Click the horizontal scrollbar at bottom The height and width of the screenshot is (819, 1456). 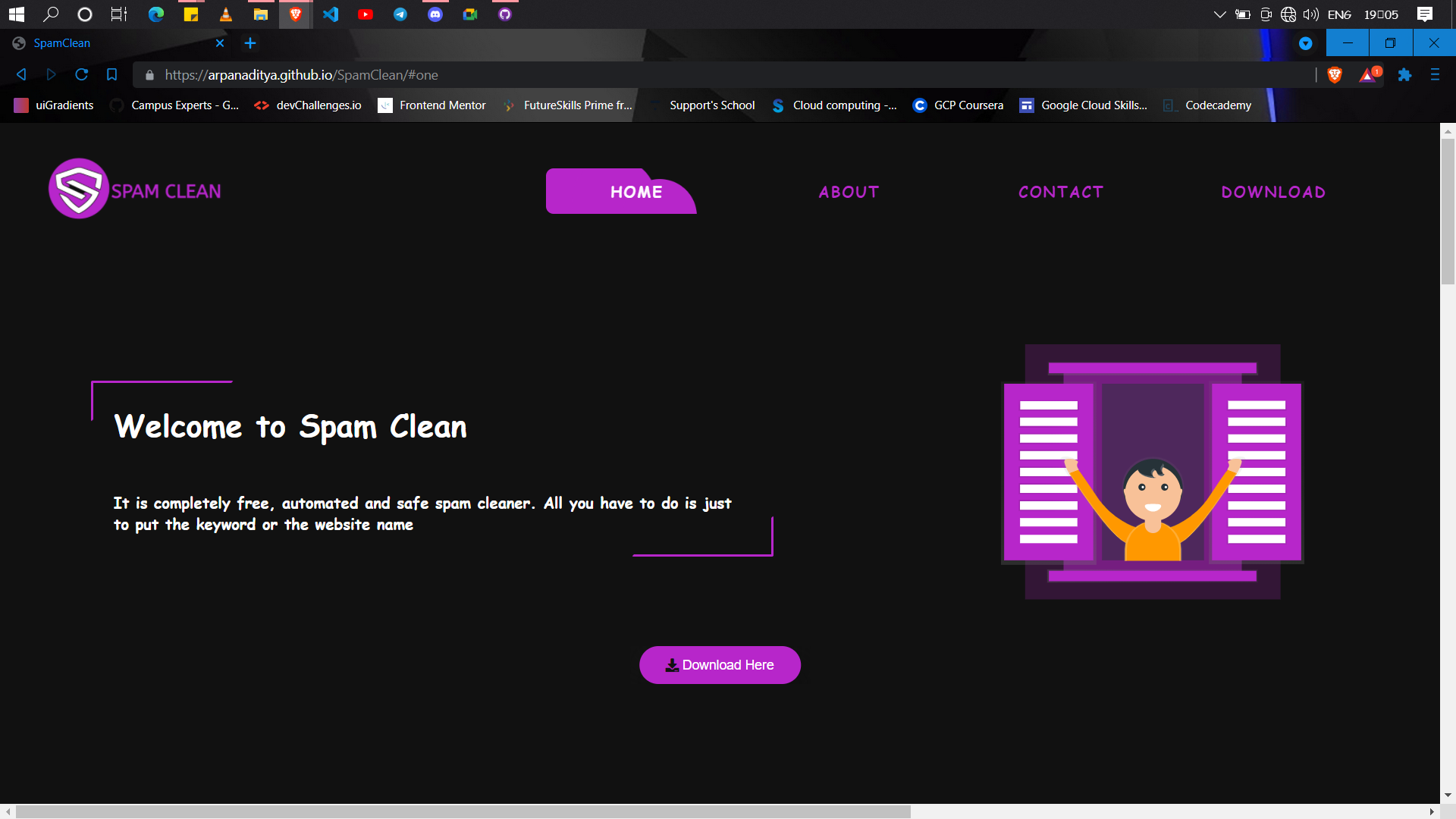[x=463, y=811]
